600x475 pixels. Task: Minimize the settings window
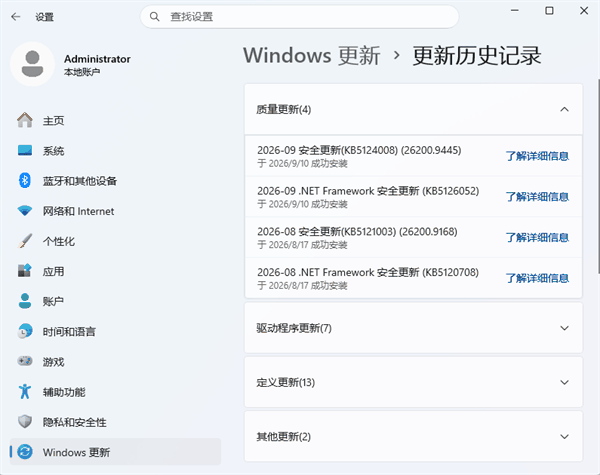515,11
